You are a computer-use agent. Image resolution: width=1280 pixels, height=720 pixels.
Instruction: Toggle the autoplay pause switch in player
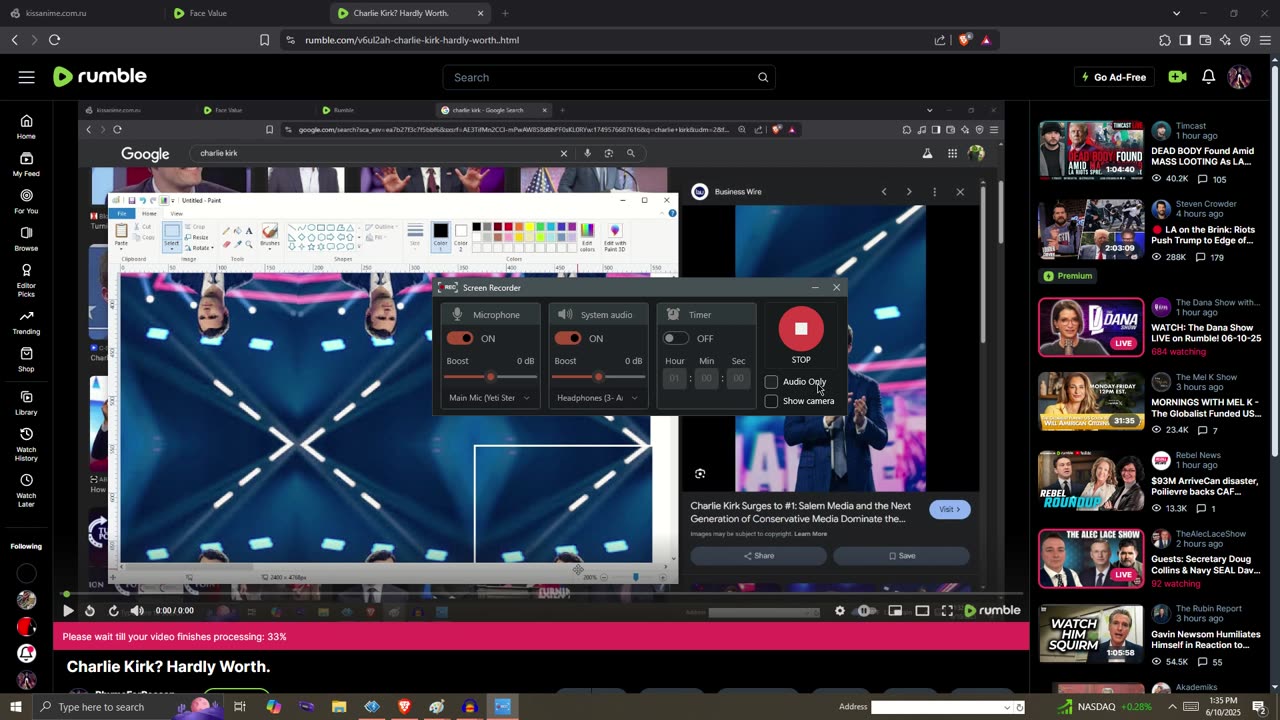click(x=865, y=611)
